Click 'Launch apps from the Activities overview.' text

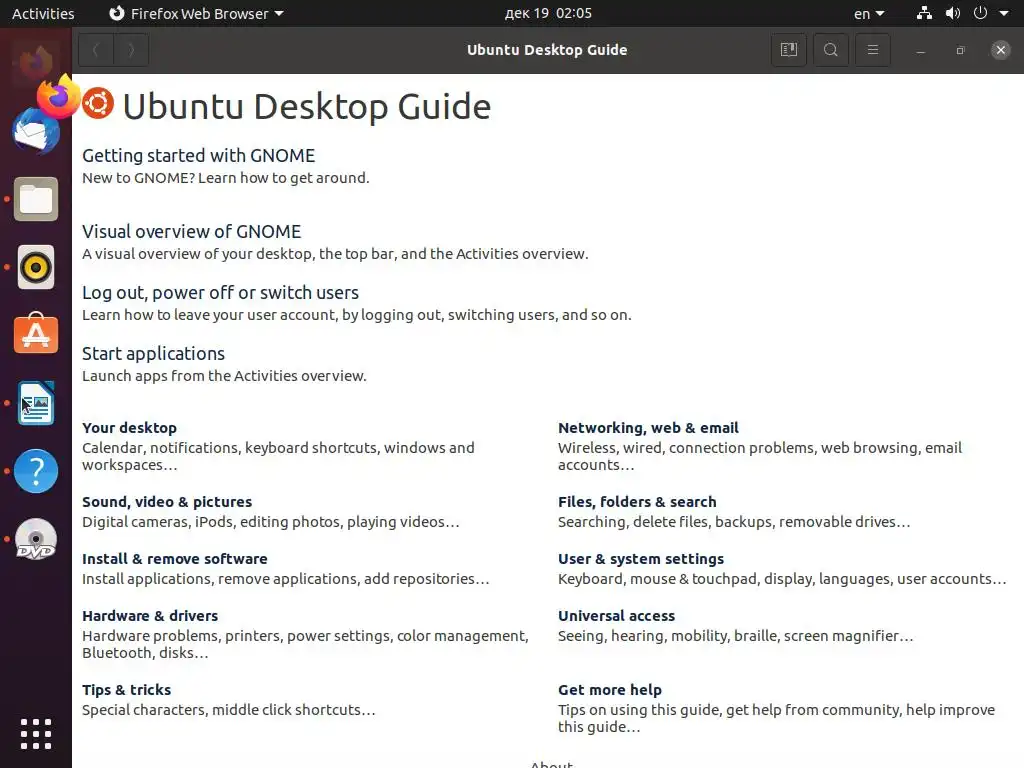224,376
